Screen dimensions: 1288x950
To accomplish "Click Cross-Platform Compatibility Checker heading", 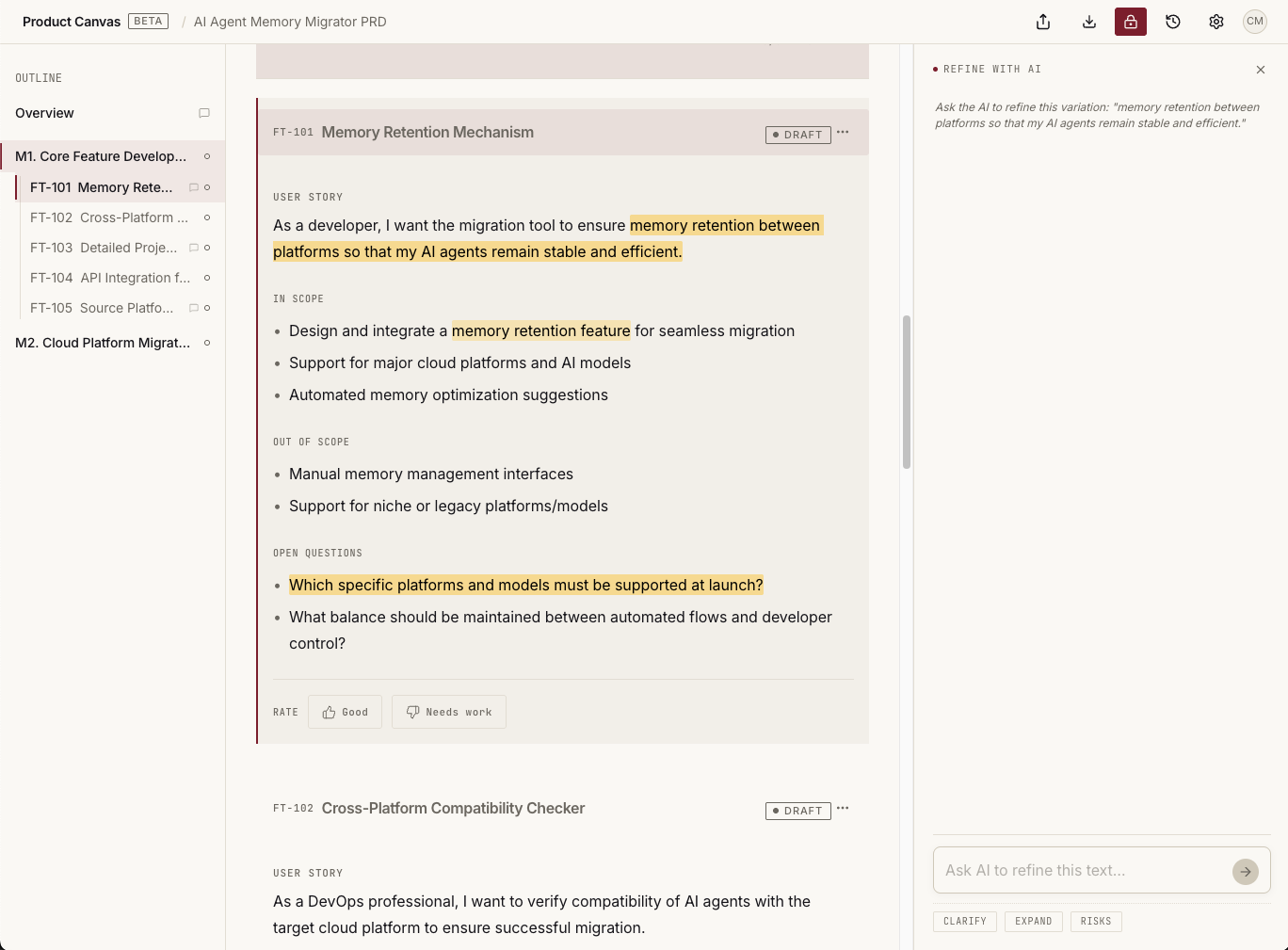I will pyautogui.click(x=453, y=809).
